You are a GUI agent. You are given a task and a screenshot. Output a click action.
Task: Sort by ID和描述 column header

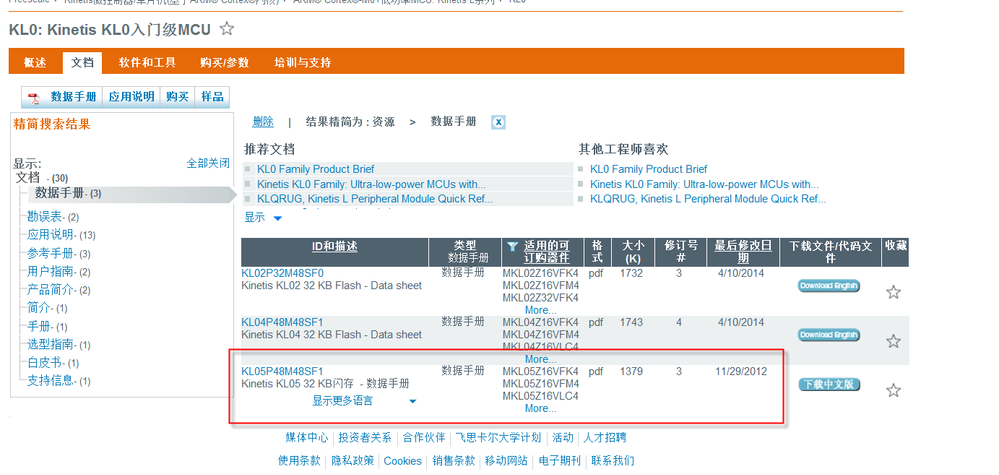point(334,246)
